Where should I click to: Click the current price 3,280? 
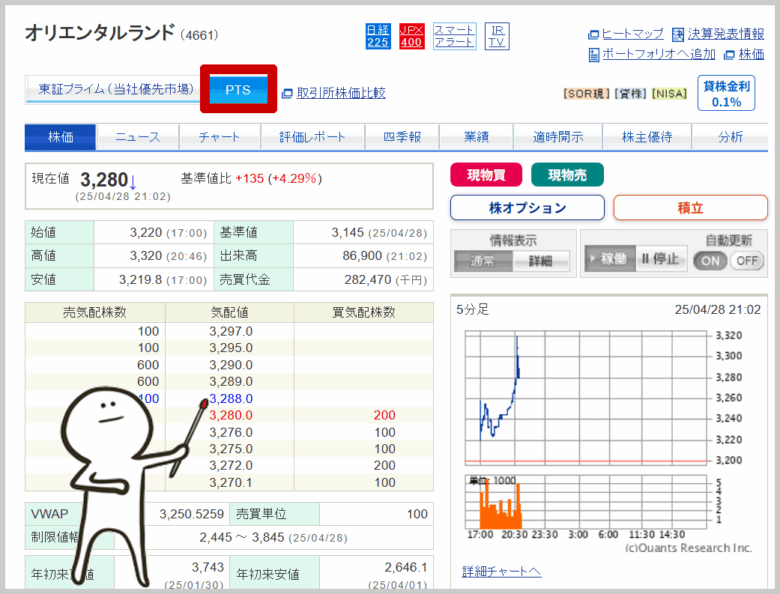[x=104, y=180]
